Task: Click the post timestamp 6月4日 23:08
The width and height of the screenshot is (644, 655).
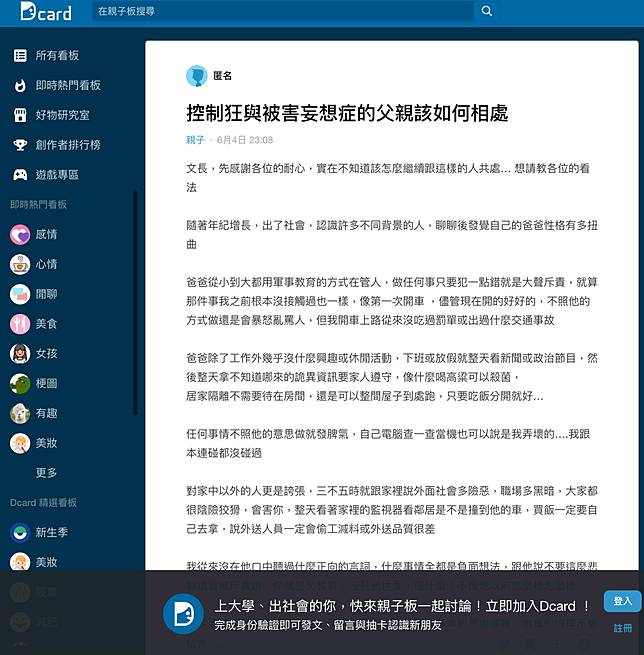Action: tap(245, 140)
